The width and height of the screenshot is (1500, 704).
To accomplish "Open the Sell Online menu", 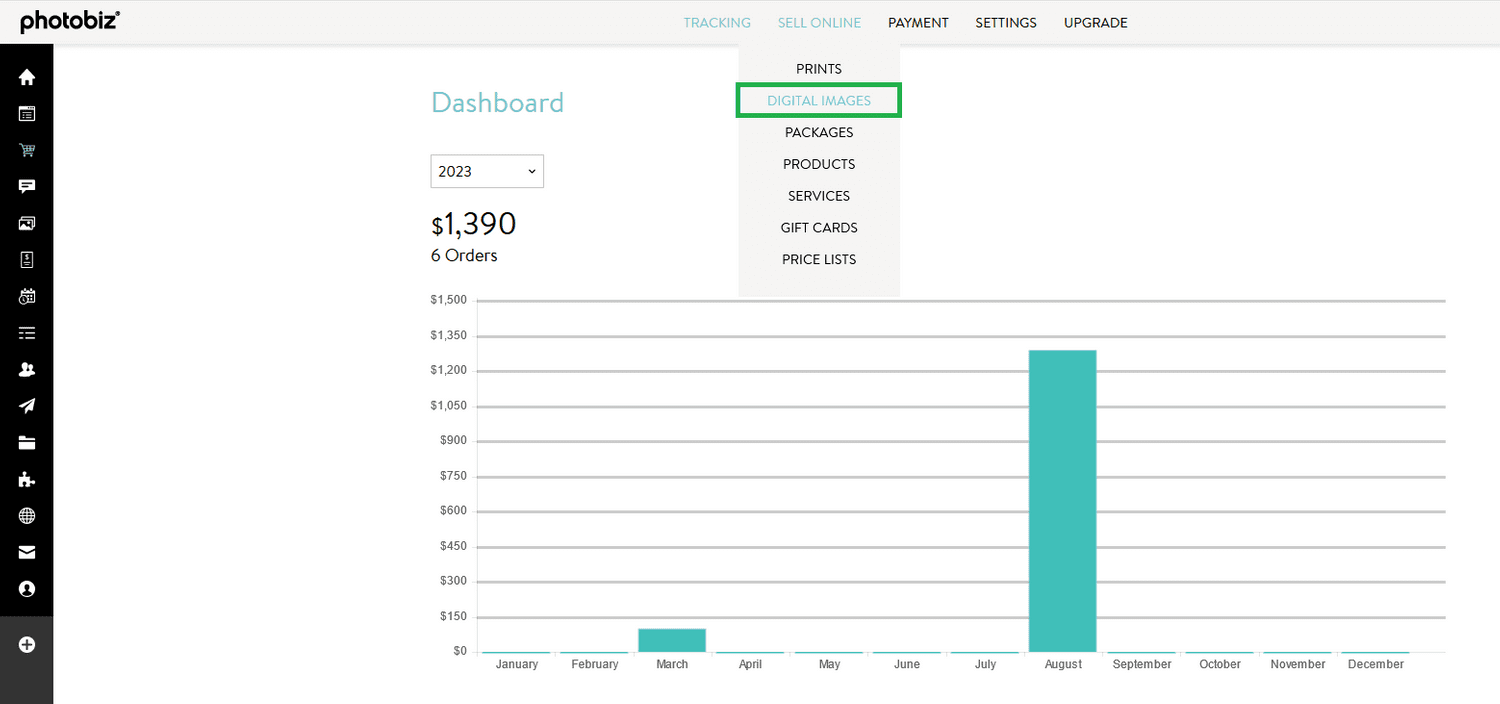I will [x=819, y=22].
